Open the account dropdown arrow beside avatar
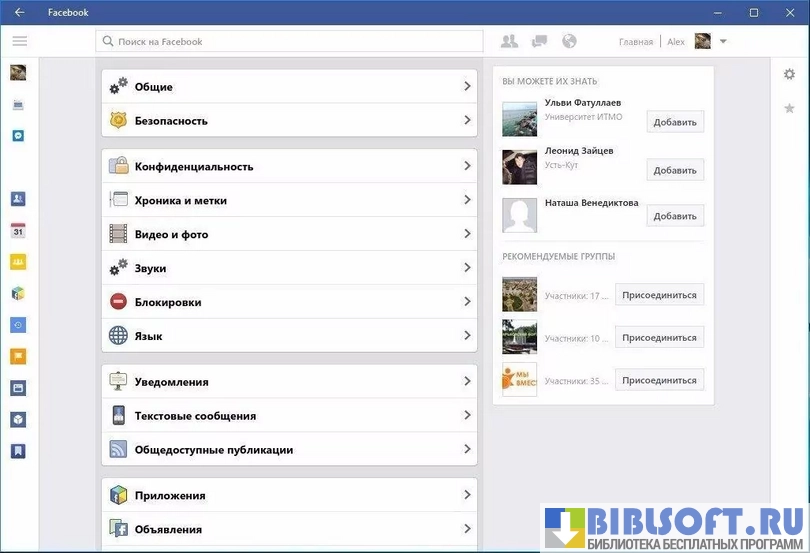The image size is (810, 553). [723, 42]
